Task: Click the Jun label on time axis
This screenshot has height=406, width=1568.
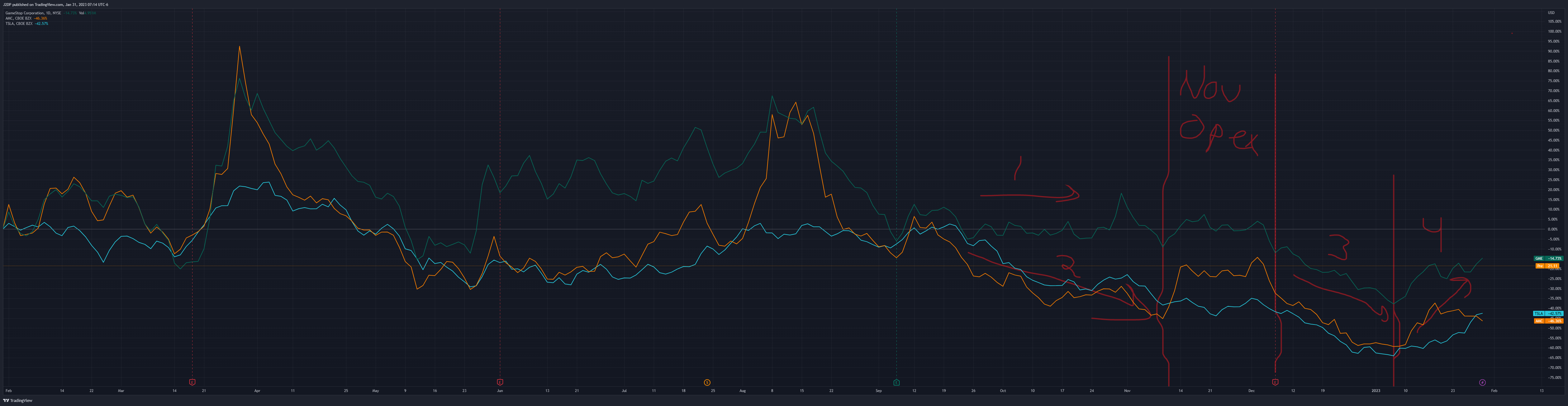Action: [x=500, y=391]
